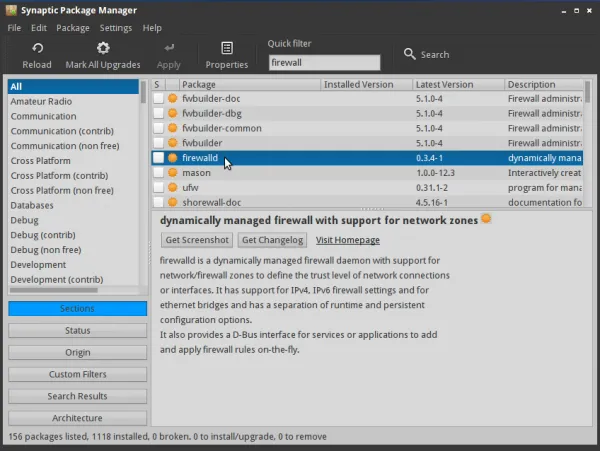Sort the list by the Package column header
The height and width of the screenshot is (451, 600).
(x=249, y=85)
